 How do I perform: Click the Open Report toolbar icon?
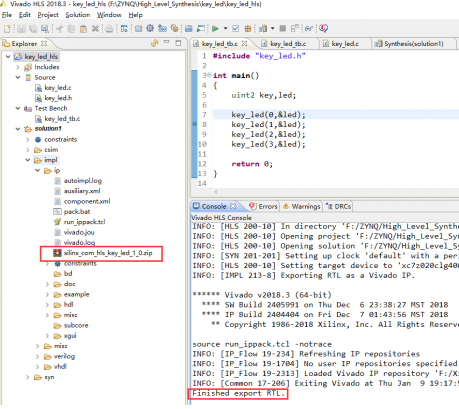point(263,29)
